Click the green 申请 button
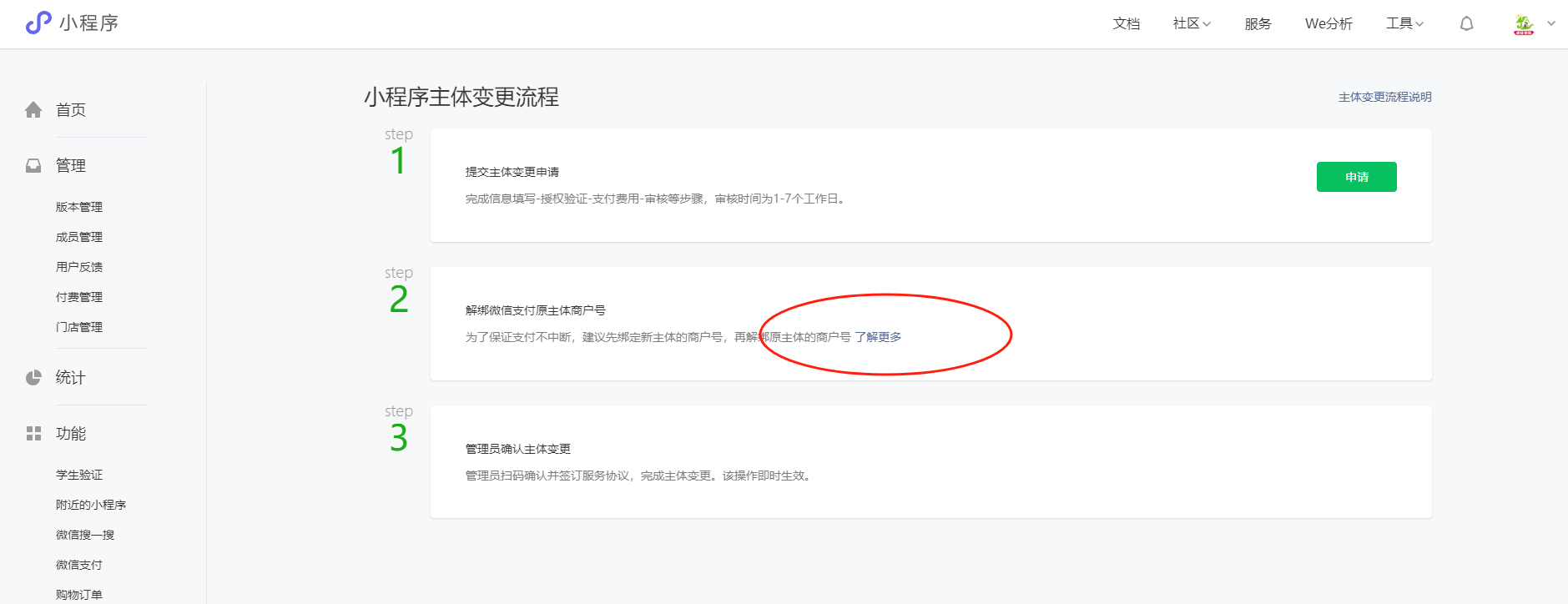Image resolution: width=1568 pixels, height=604 pixels. (1356, 177)
